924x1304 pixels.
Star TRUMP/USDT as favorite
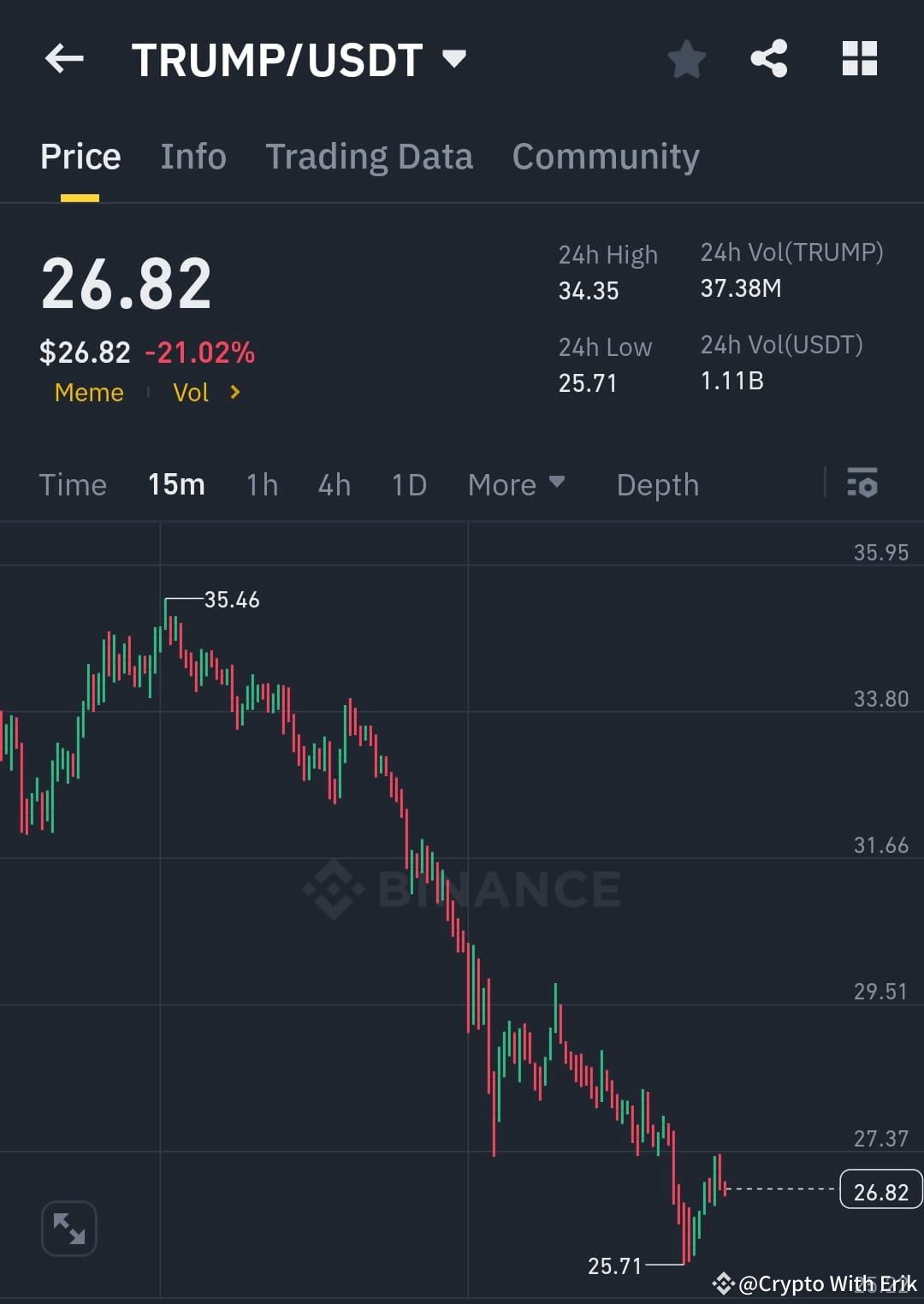tap(686, 58)
